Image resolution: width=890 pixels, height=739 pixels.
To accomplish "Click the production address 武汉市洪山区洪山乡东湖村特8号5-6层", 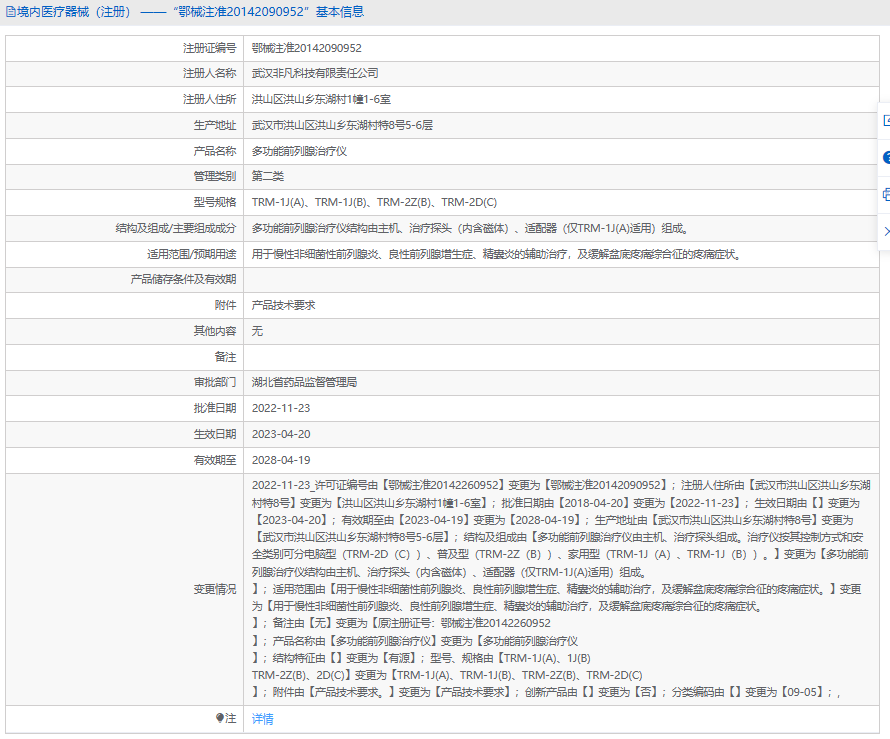I will (342, 125).
